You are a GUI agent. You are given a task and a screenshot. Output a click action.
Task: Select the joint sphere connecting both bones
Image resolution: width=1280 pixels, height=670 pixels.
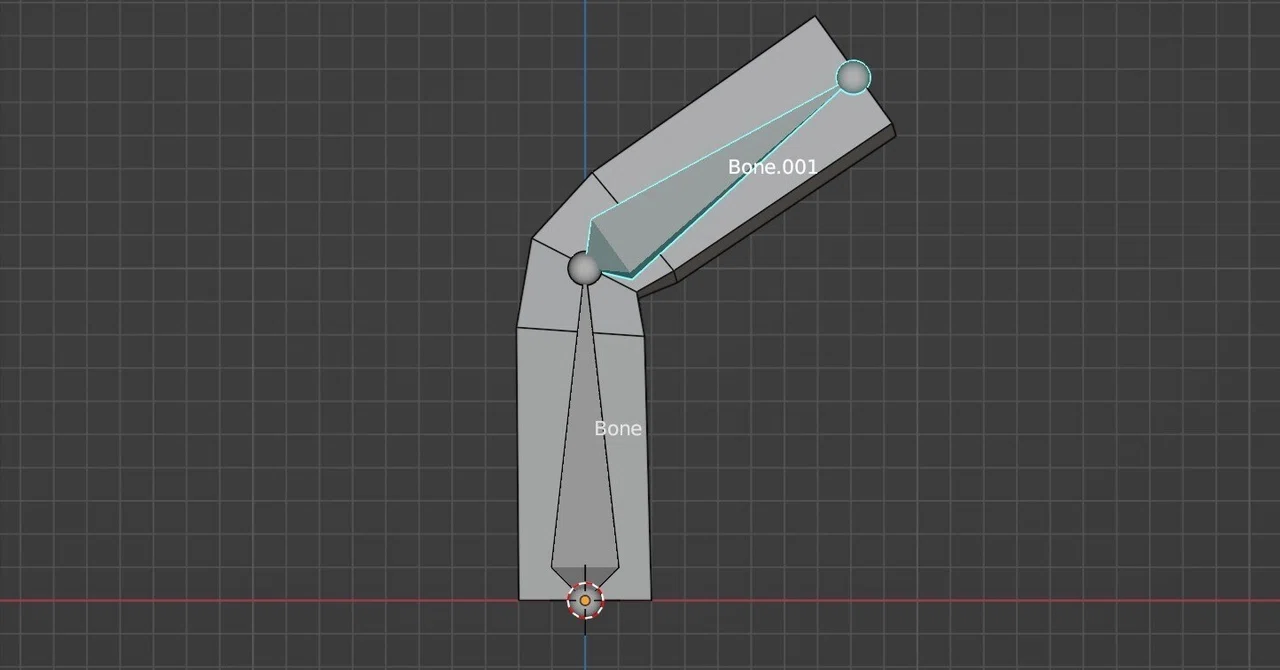tap(584, 268)
